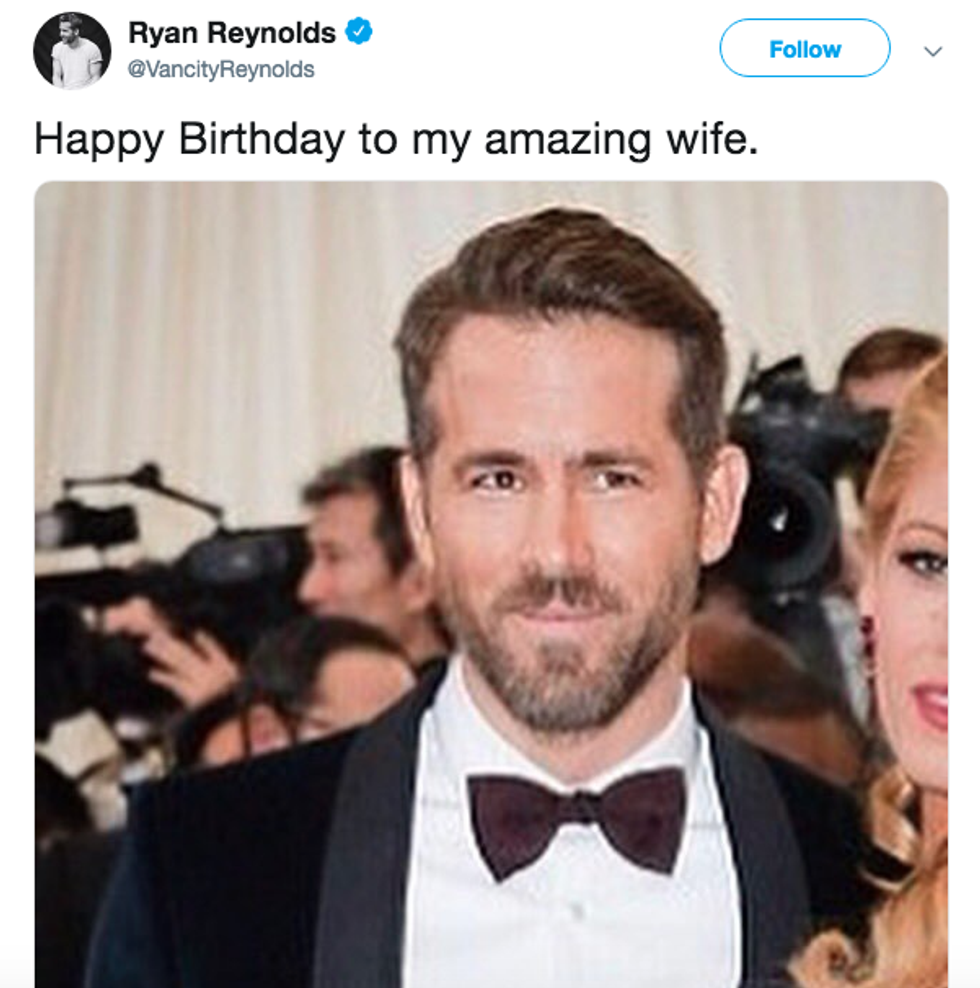Show the dropdown caret at the tweet's top right
Image resolution: width=980 pixels, height=988 pixels.
pos(933,50)
